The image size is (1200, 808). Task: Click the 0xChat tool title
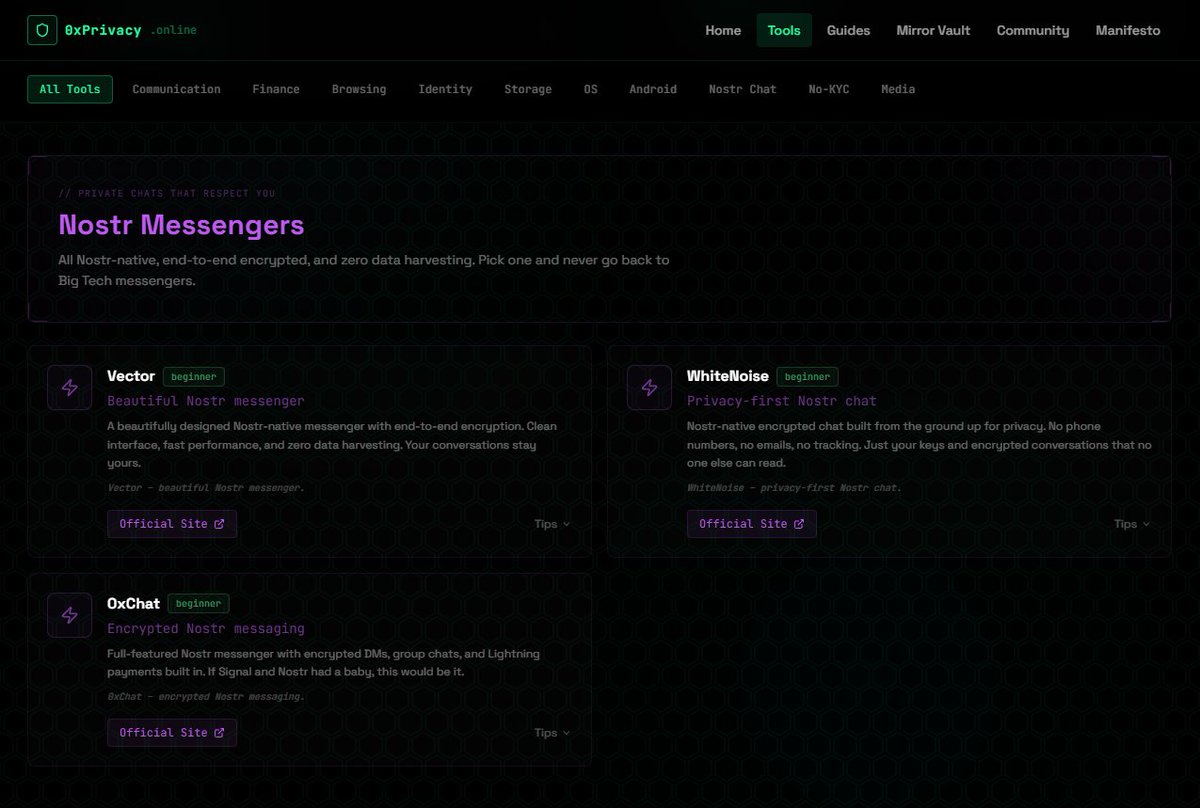point(133,604)
